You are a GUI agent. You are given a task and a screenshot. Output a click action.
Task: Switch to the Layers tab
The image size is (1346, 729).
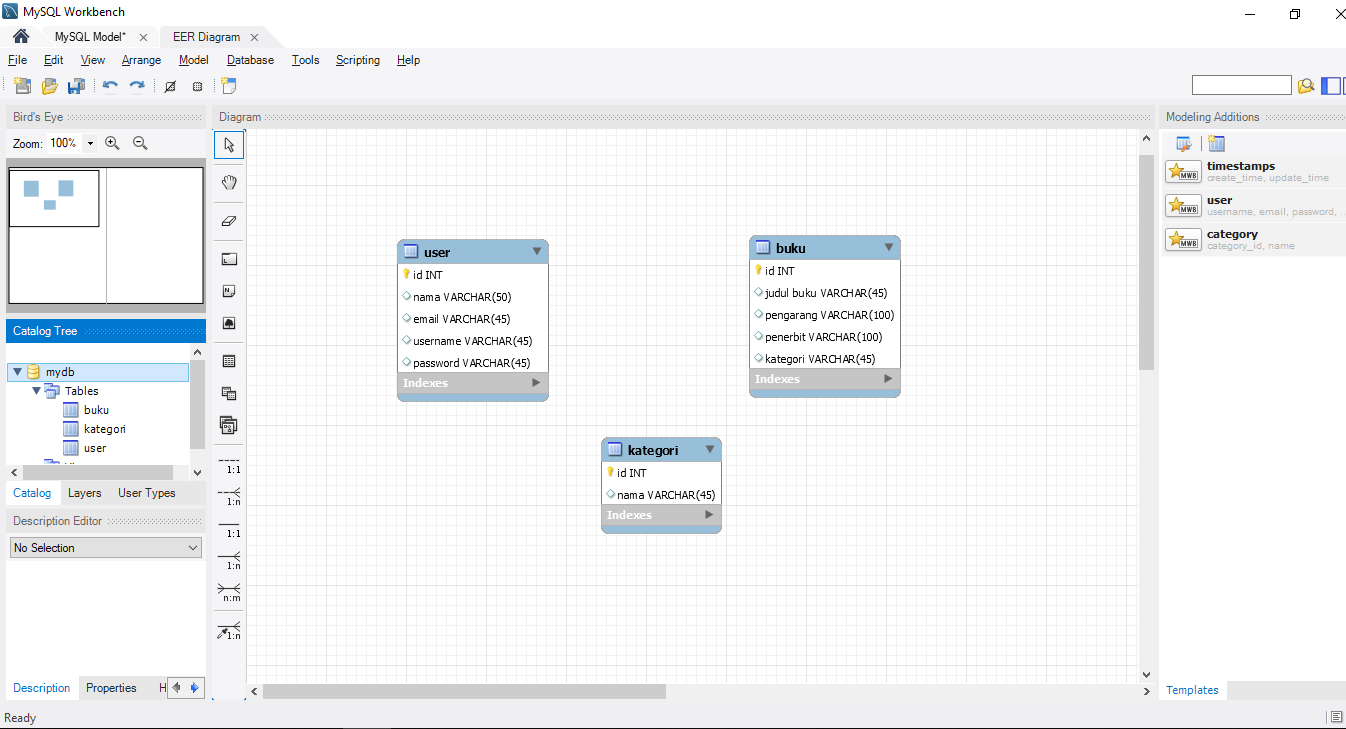[84, 493]
